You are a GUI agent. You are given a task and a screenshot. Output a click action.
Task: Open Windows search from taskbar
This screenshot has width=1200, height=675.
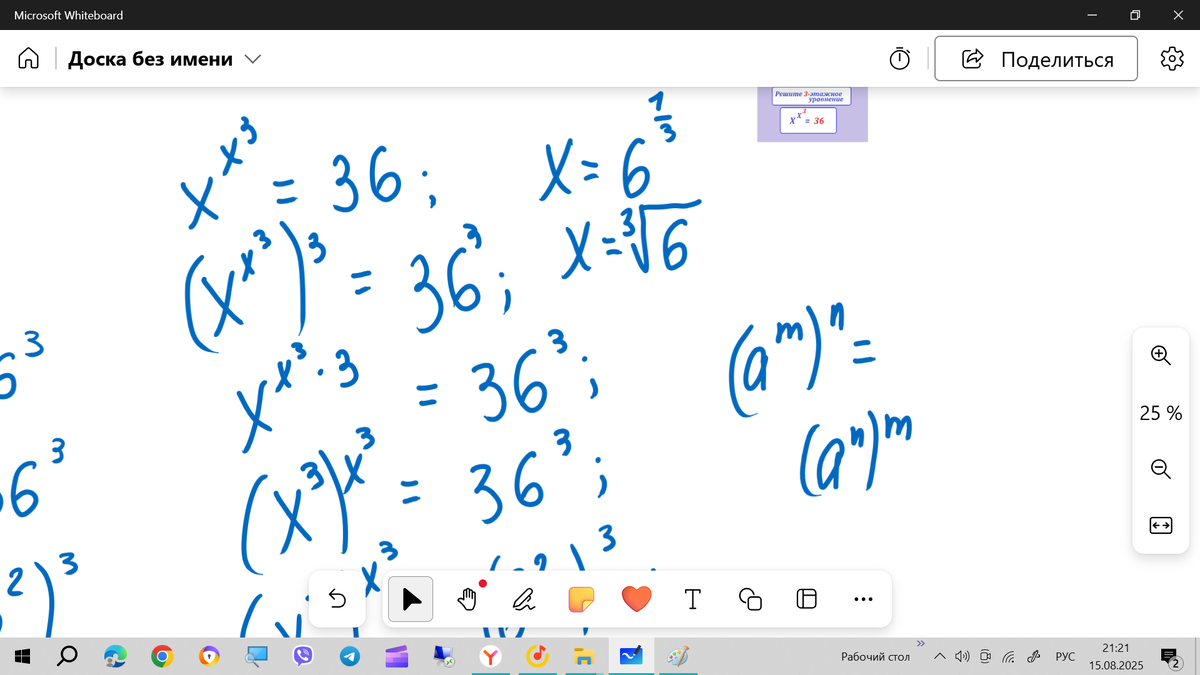pos(68,656)
